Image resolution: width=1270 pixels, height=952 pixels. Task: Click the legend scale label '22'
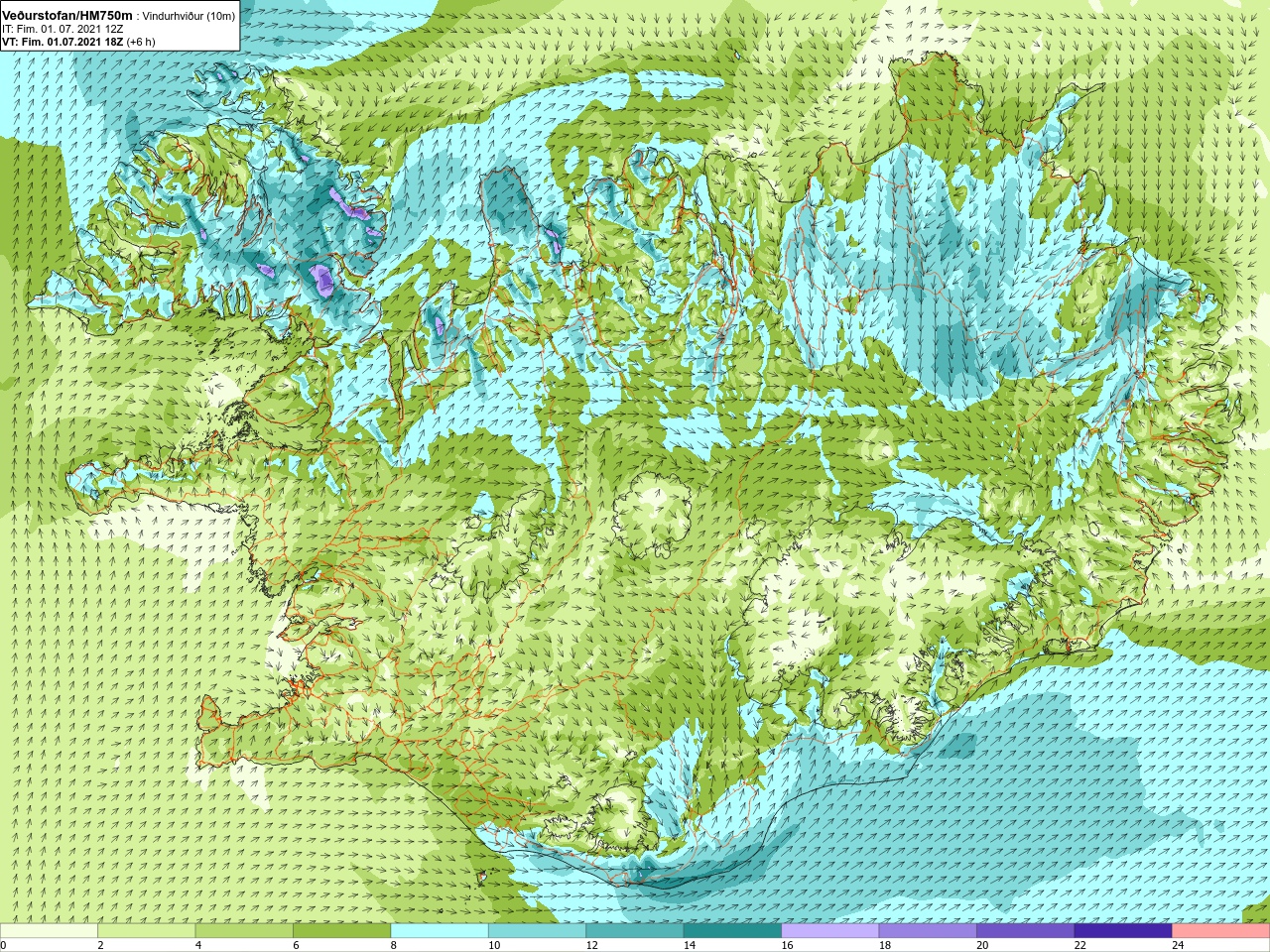pos(1080,946)
